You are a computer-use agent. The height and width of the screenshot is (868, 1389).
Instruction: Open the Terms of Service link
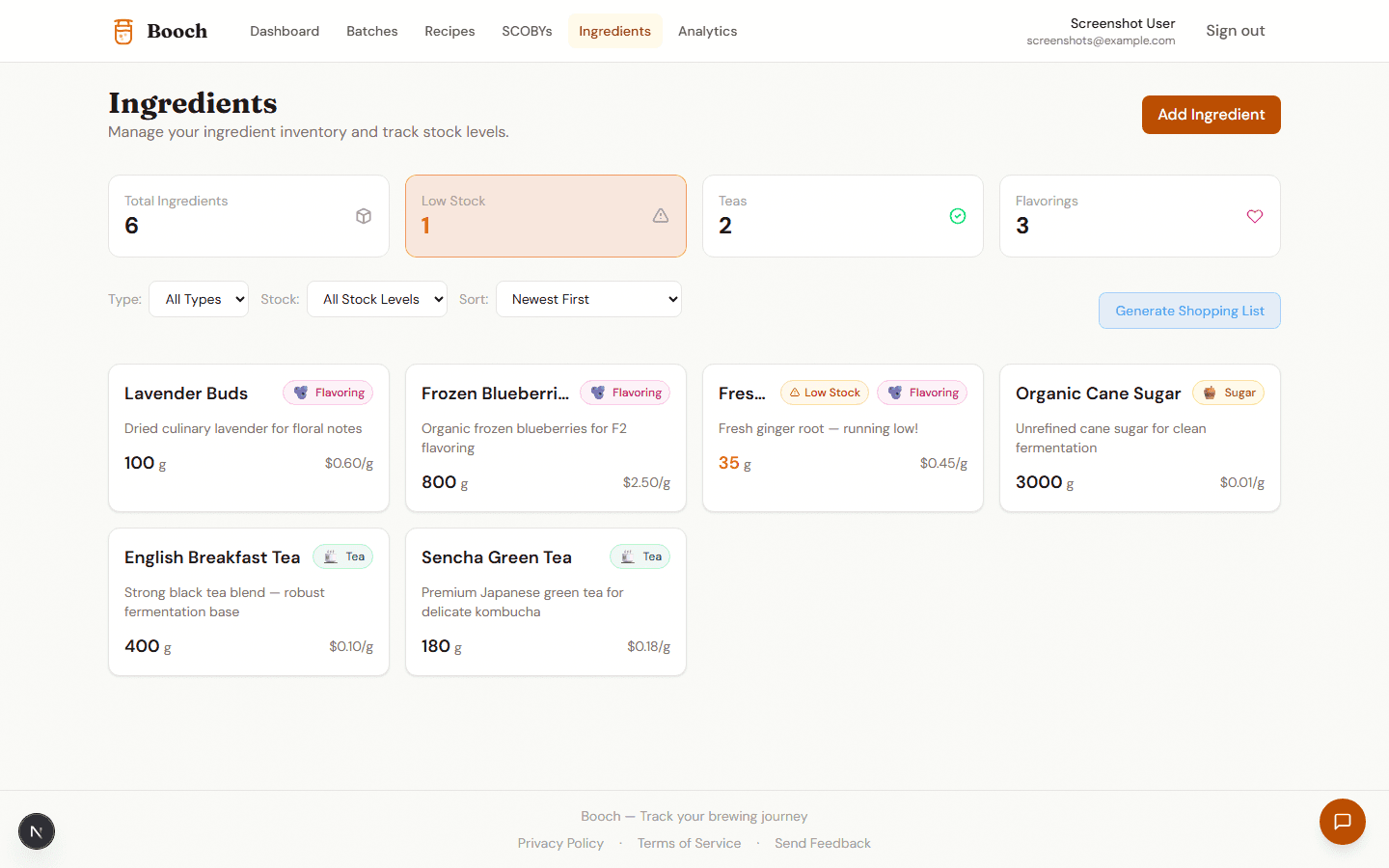point(689,843)
